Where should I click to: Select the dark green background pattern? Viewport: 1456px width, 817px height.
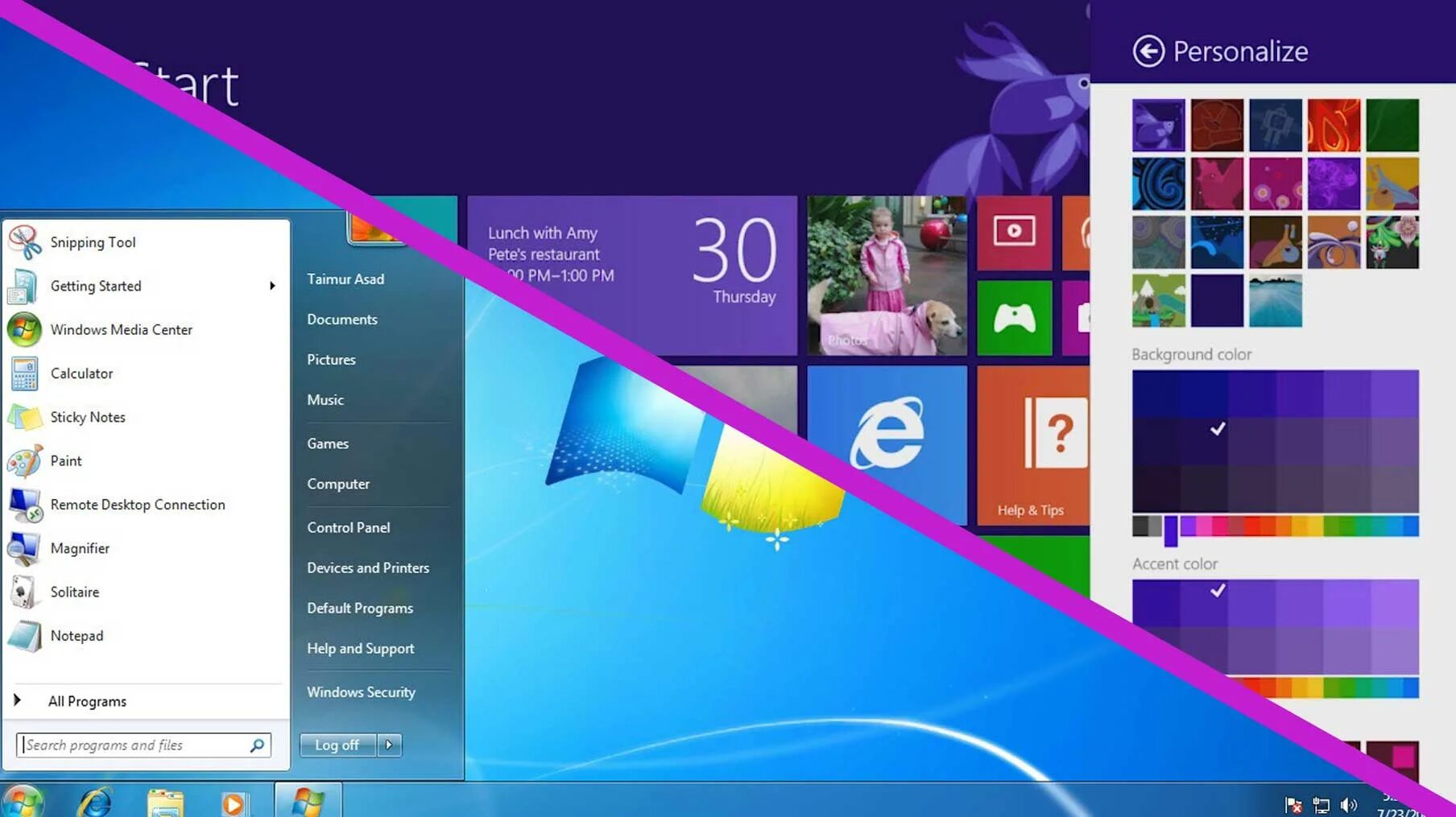1392,126
